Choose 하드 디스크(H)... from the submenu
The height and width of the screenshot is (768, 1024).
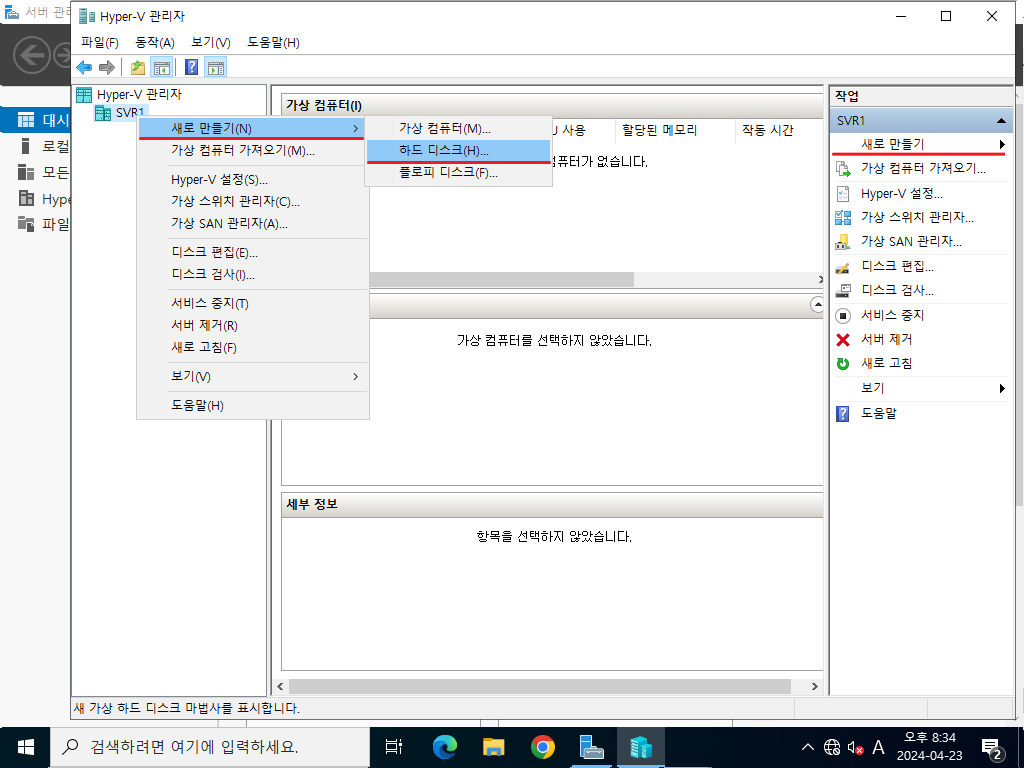point(459,151)
